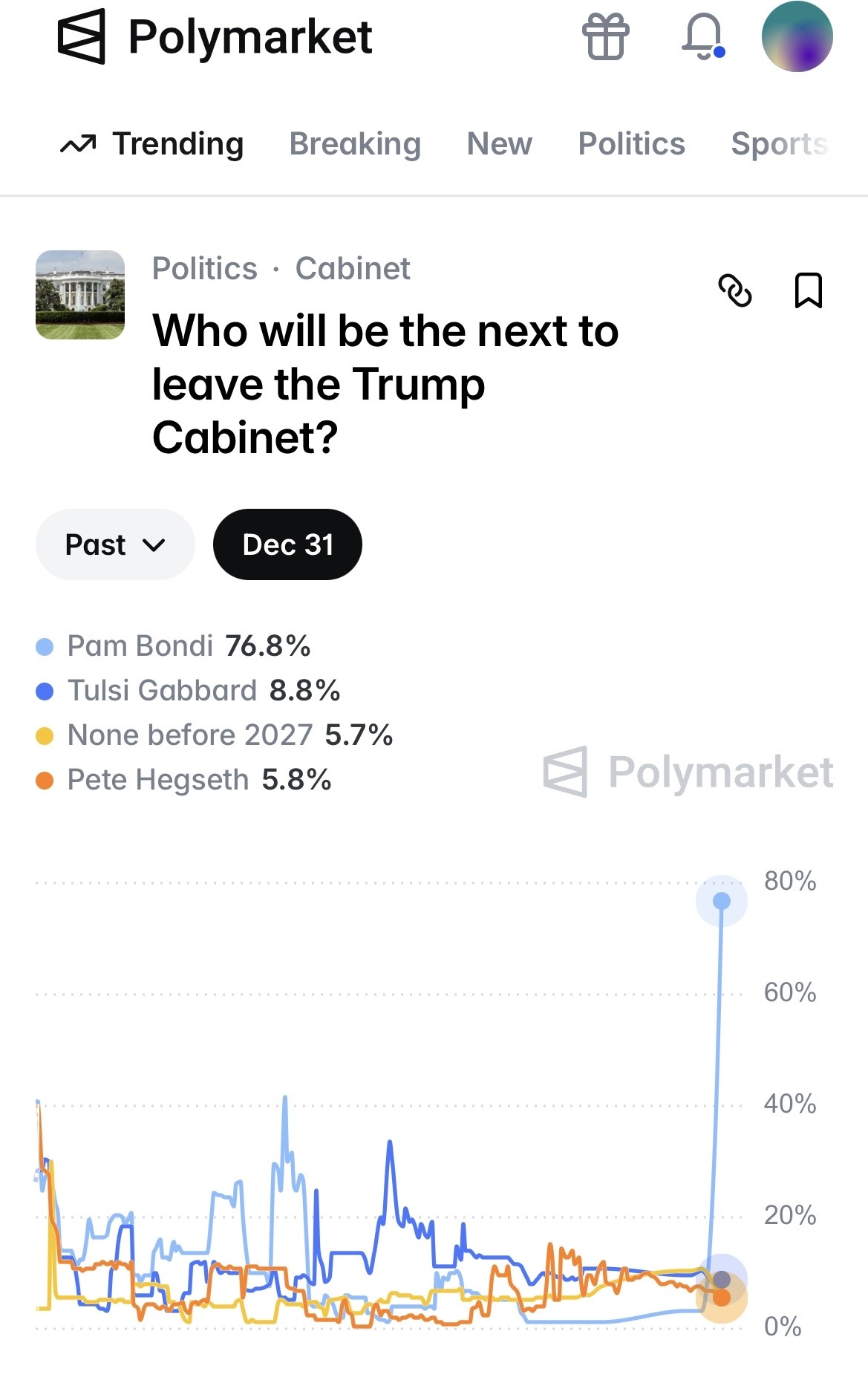
Task: Open the Past dates dropdown
Action: [x=115, y=544]
